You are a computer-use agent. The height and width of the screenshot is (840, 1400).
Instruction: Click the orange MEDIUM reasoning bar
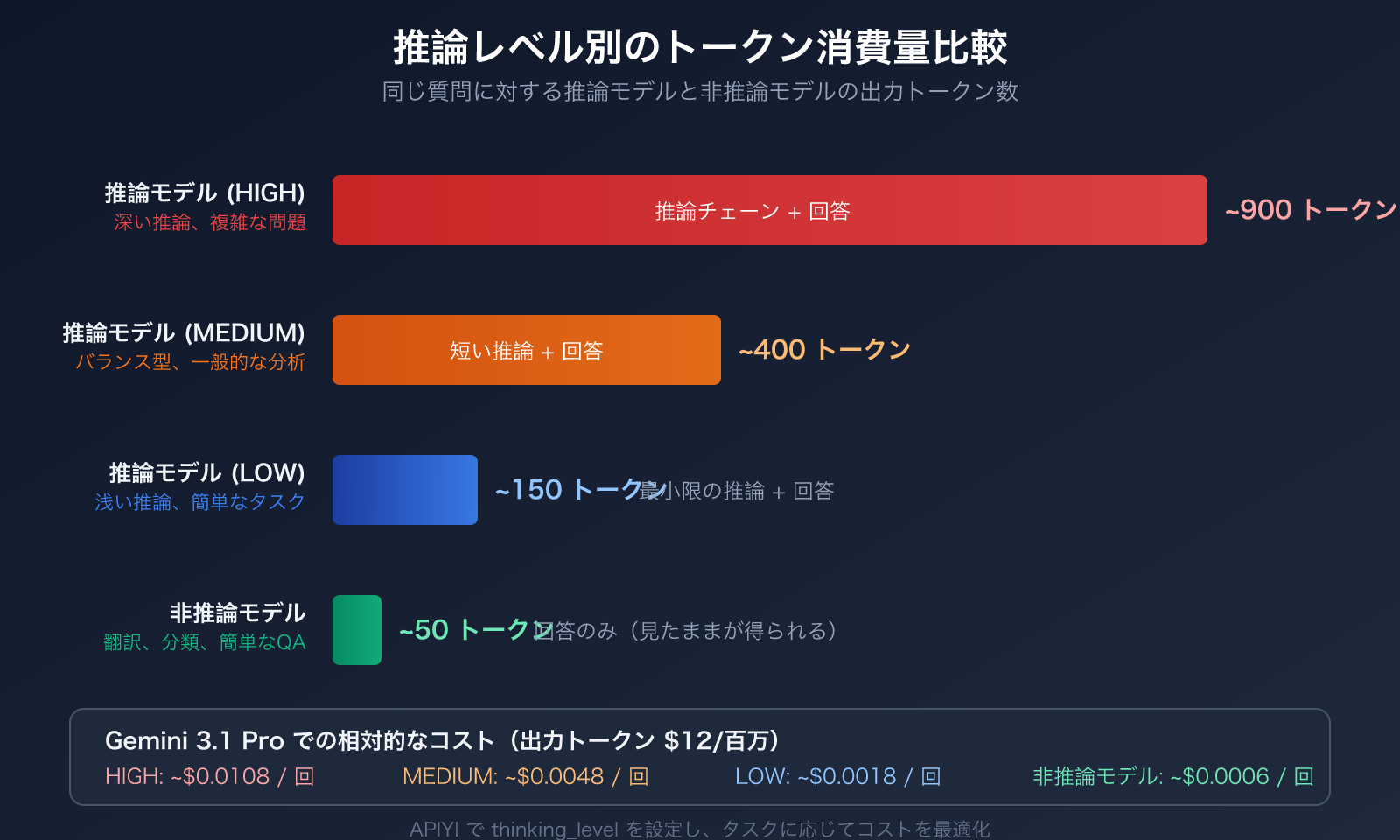[527, 350]
